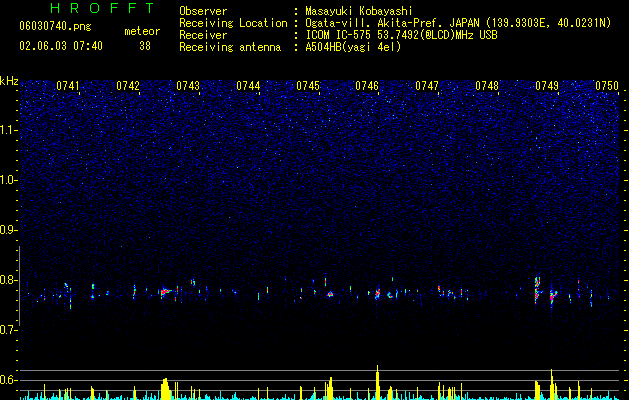
Task: Click the 1.0 kHz axis label
Action: coord(8,180)
